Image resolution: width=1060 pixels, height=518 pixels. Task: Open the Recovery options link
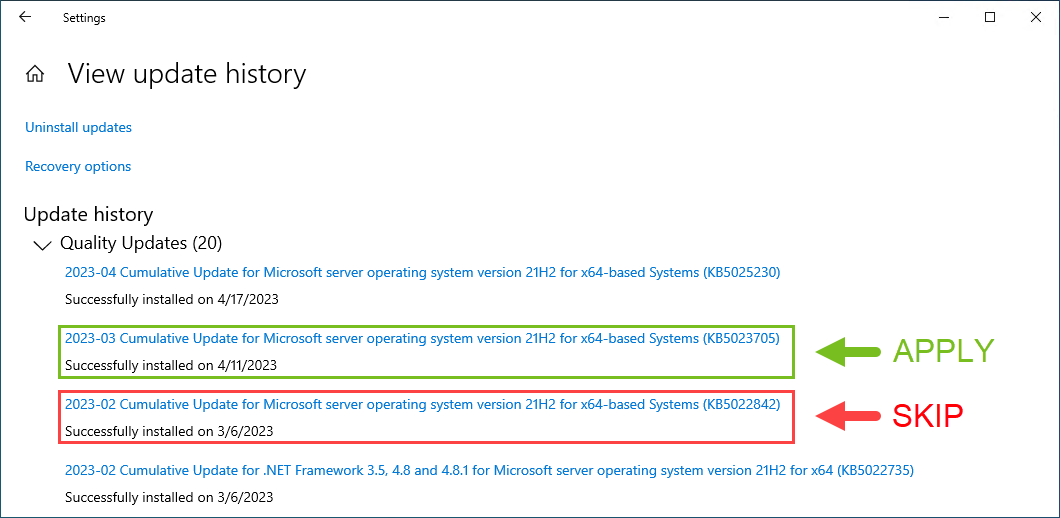coord(78,166)
